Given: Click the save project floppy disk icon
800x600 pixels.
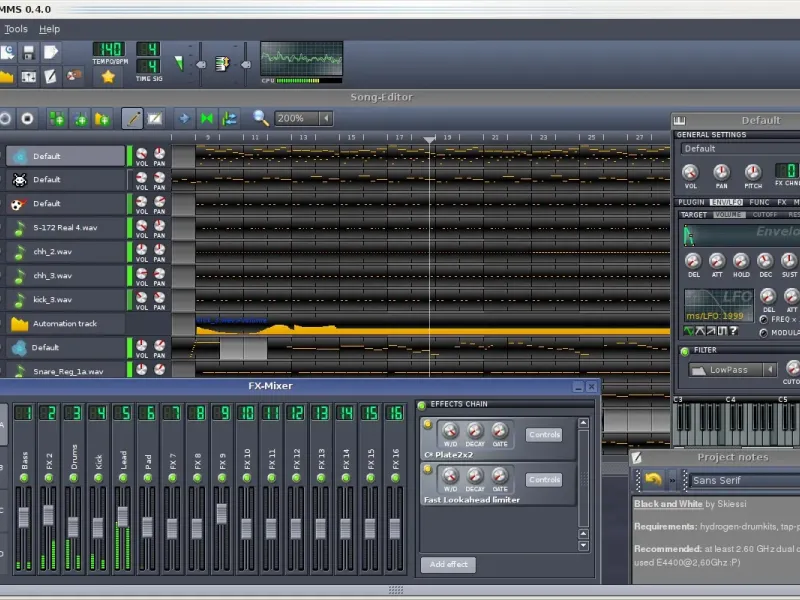Looking at the screenshot, I should (x=29, y=52).
